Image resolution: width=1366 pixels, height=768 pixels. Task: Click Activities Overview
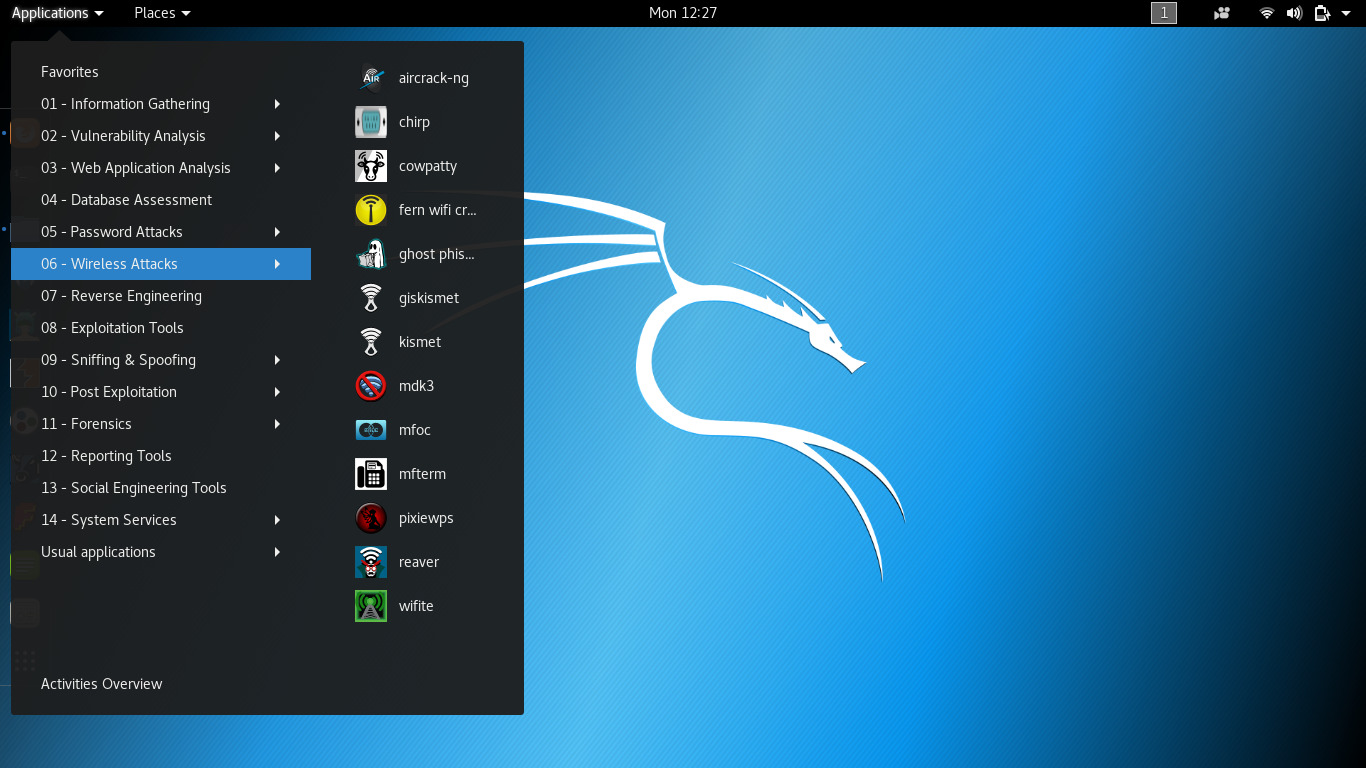(x=101, y=684)
